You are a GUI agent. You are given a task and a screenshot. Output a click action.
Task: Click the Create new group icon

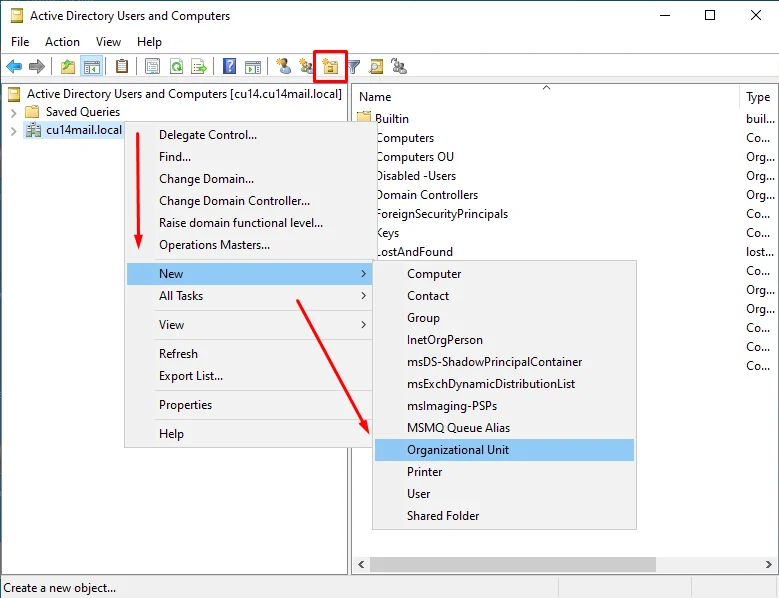coord(306,66)
